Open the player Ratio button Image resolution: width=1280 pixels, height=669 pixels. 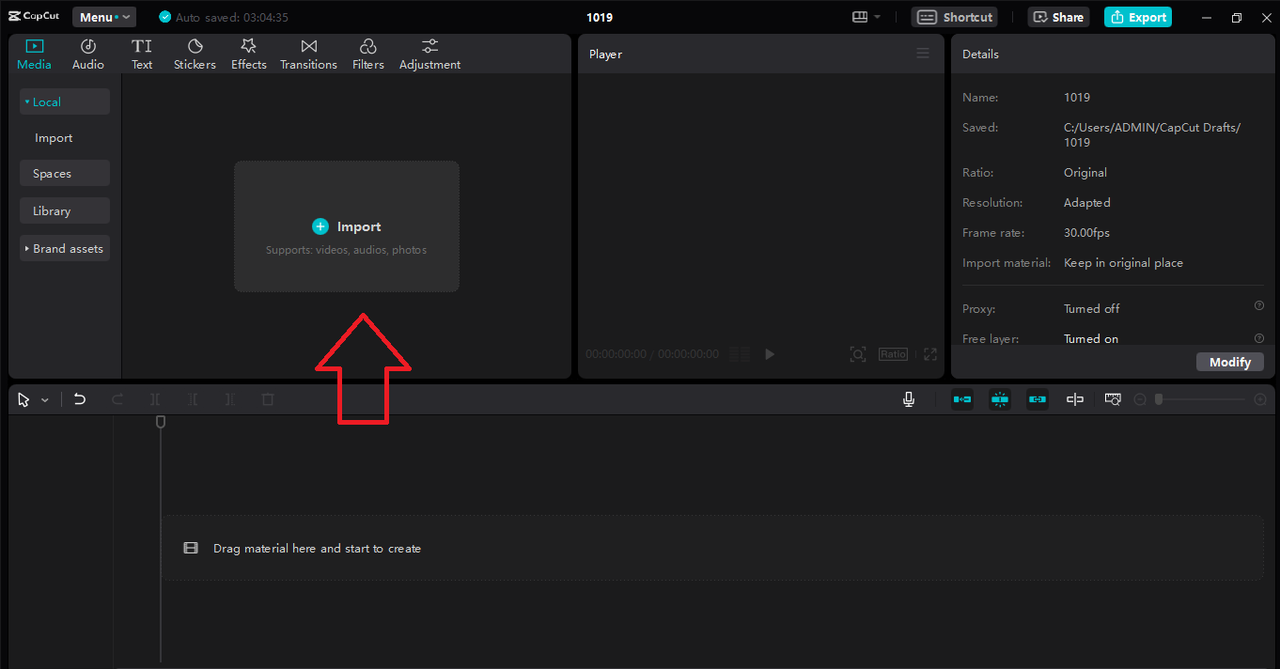coord(893,354)
